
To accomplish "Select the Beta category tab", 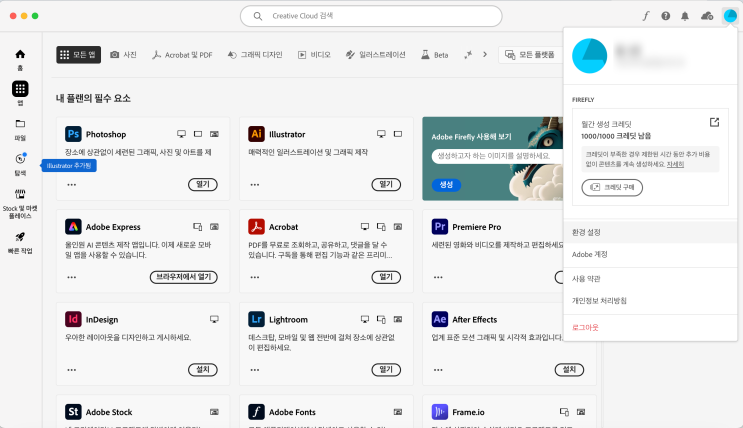I will pyautogui.click(x=435, y=55).
